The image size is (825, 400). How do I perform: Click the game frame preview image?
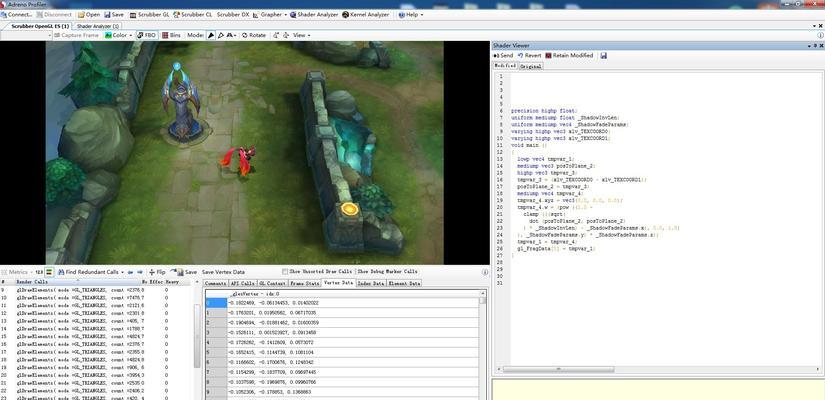coord(245,153)
